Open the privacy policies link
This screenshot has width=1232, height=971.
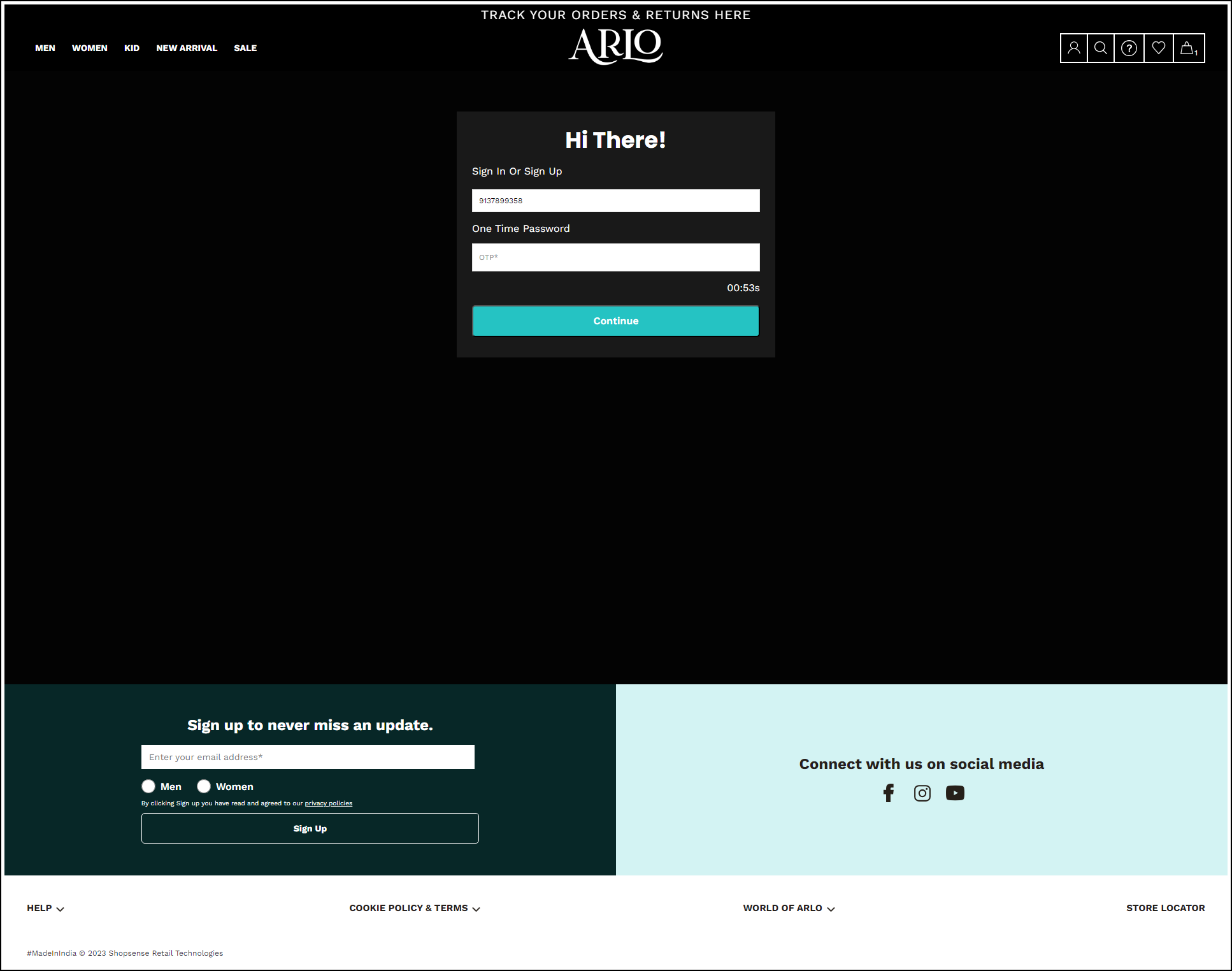tap(329, 803)
